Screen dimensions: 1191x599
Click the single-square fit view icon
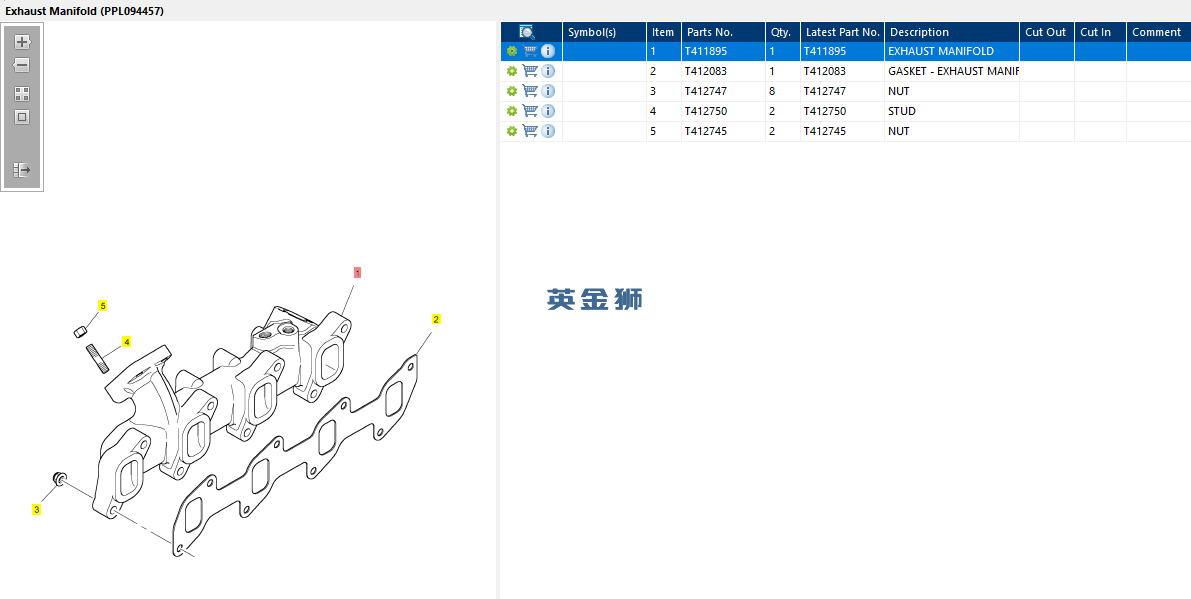[x=22, y=117]
